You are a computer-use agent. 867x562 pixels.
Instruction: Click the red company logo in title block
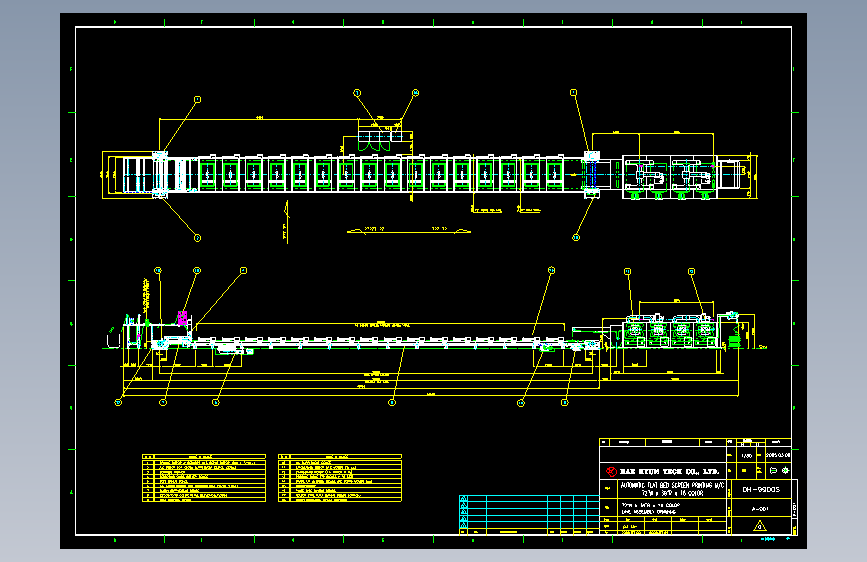(611, 471)
